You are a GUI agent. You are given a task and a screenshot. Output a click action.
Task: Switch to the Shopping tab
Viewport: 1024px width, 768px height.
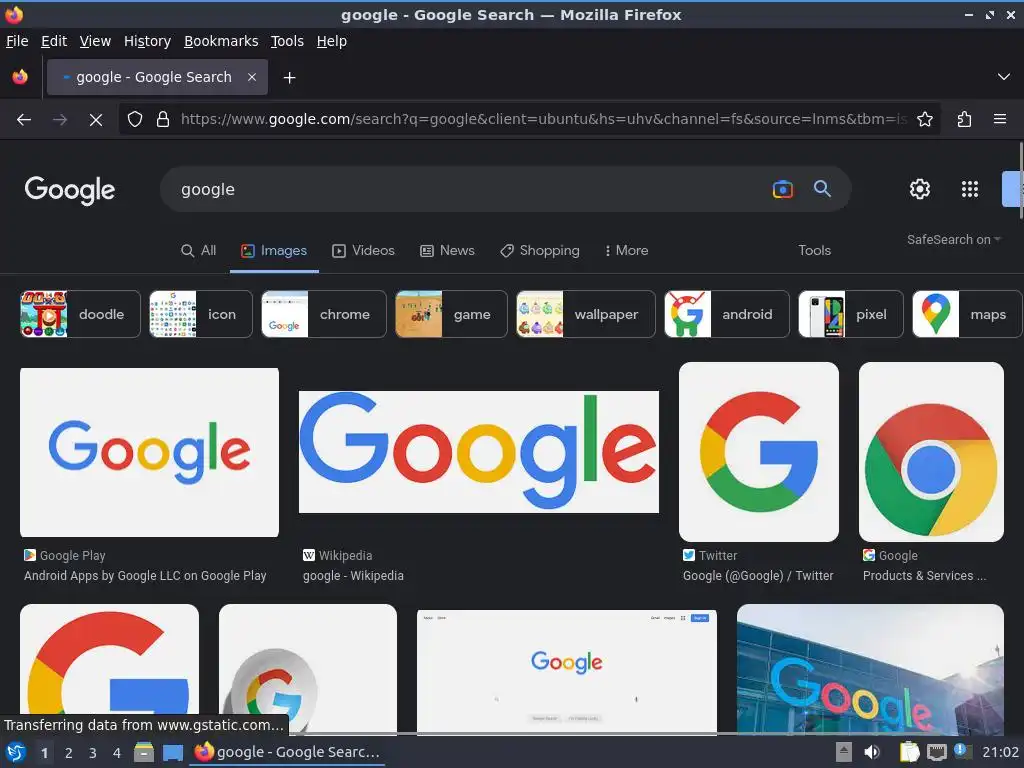pyautogui.click(x=539, y=251)
